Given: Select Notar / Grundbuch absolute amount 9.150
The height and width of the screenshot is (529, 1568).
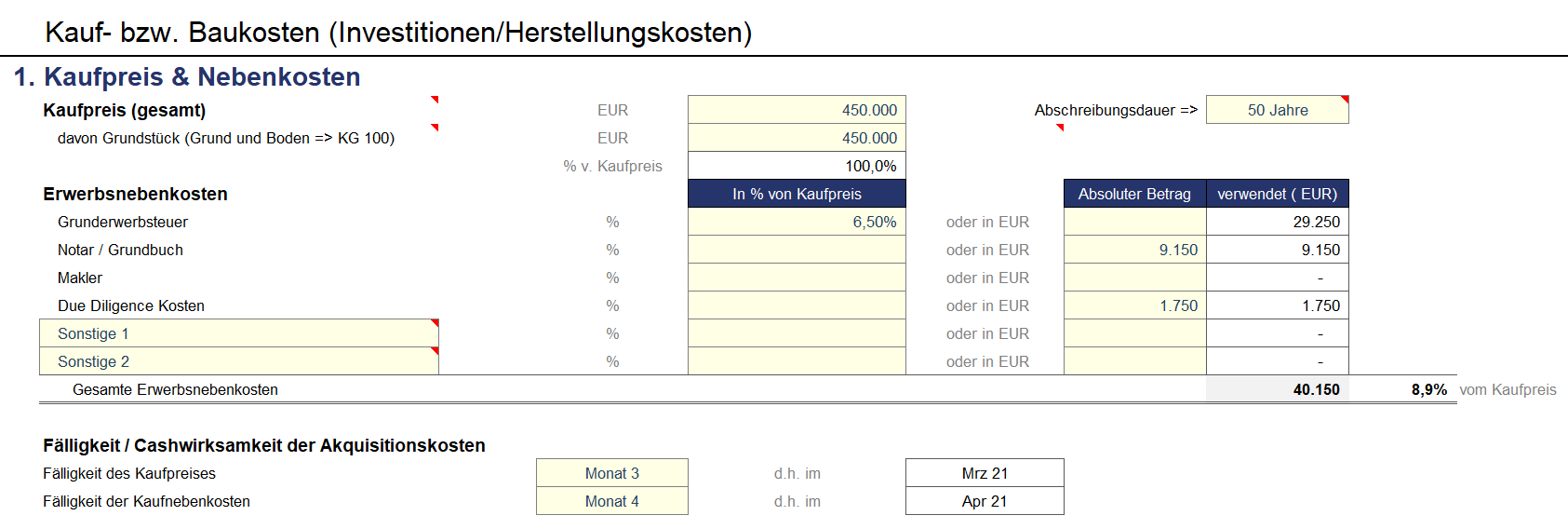Looking at the screenshot, I should coord(1135,250).
